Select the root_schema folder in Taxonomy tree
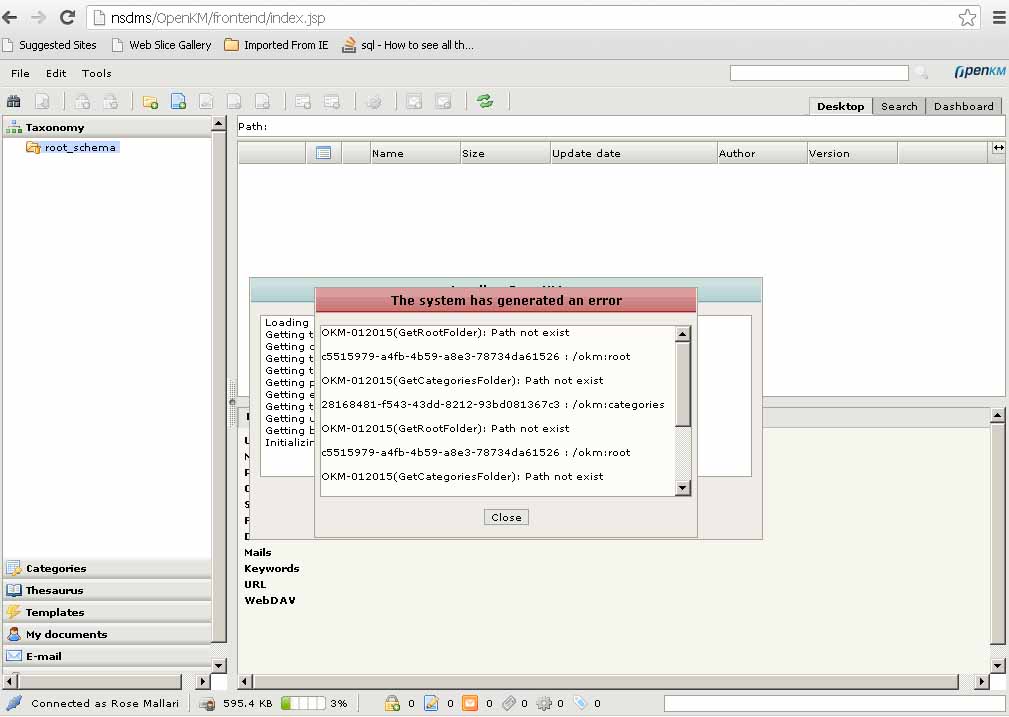Image resolution: width=1009 pixels, height=717 pixels. [x=80, y=147]
